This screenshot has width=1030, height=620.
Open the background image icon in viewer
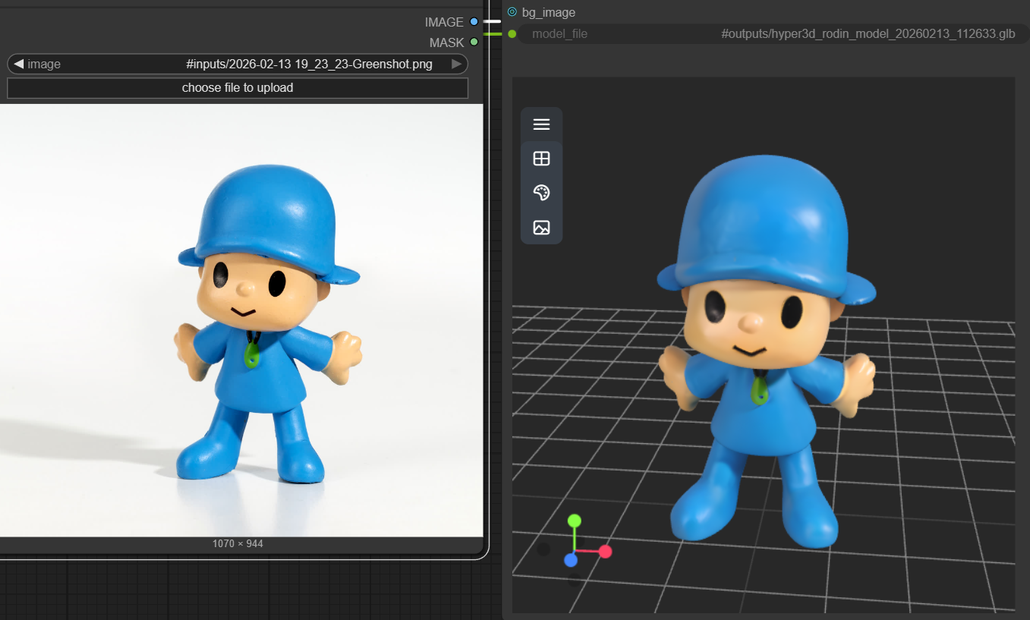coord(541,227)
